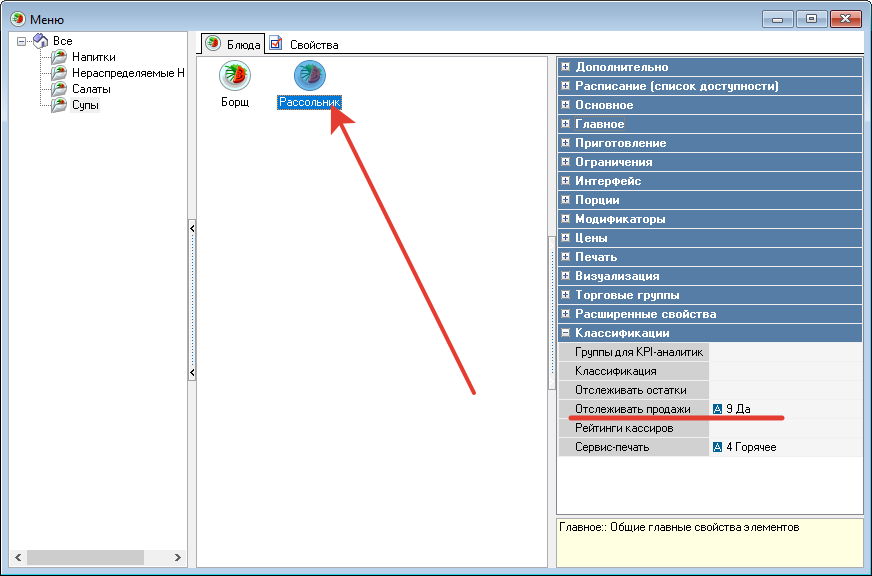Expand the Расписание (список доступности) section

pyautogui.click(x=566, y=86)
